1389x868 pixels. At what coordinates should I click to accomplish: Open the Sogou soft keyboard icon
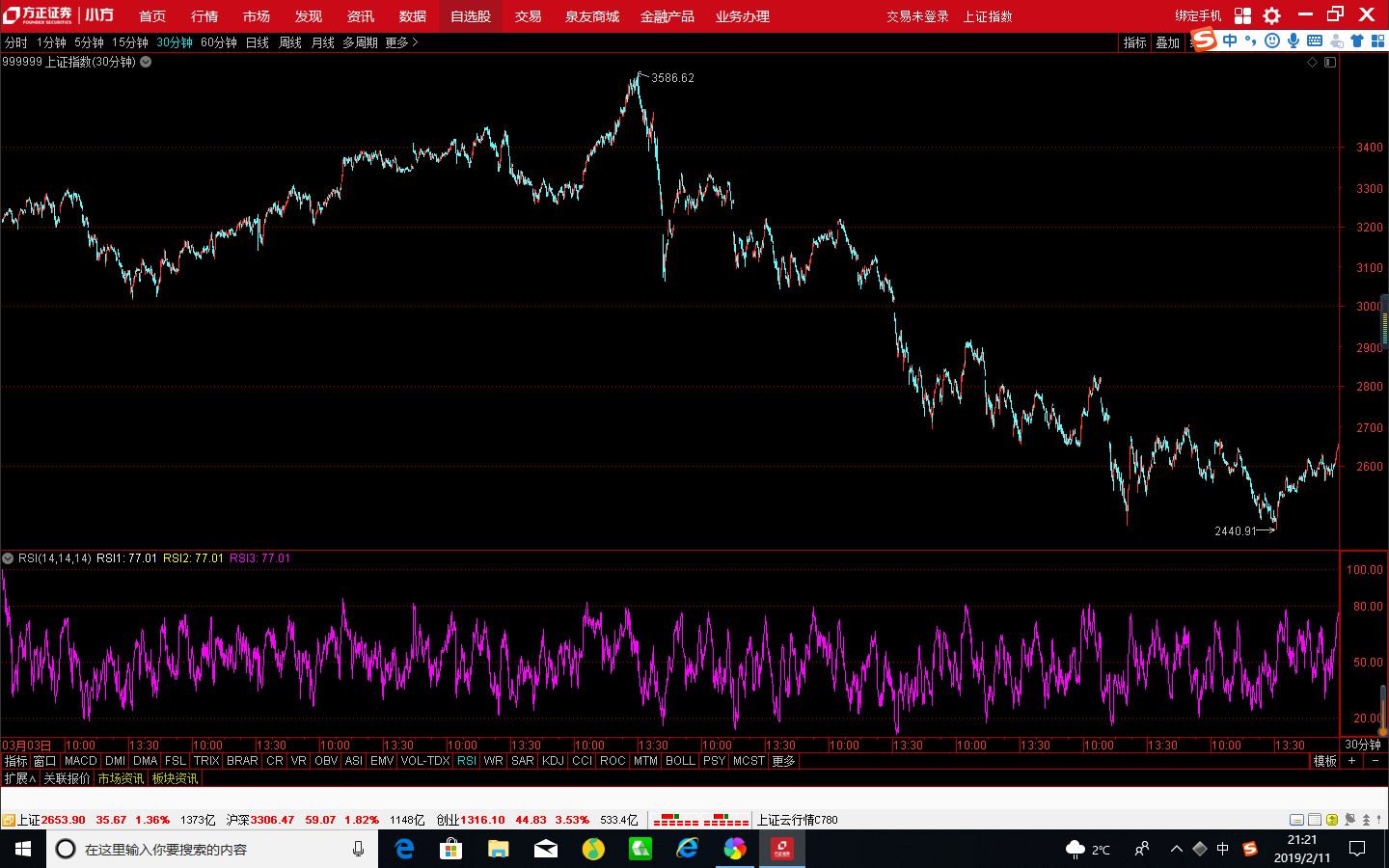tap(1315, 41)
